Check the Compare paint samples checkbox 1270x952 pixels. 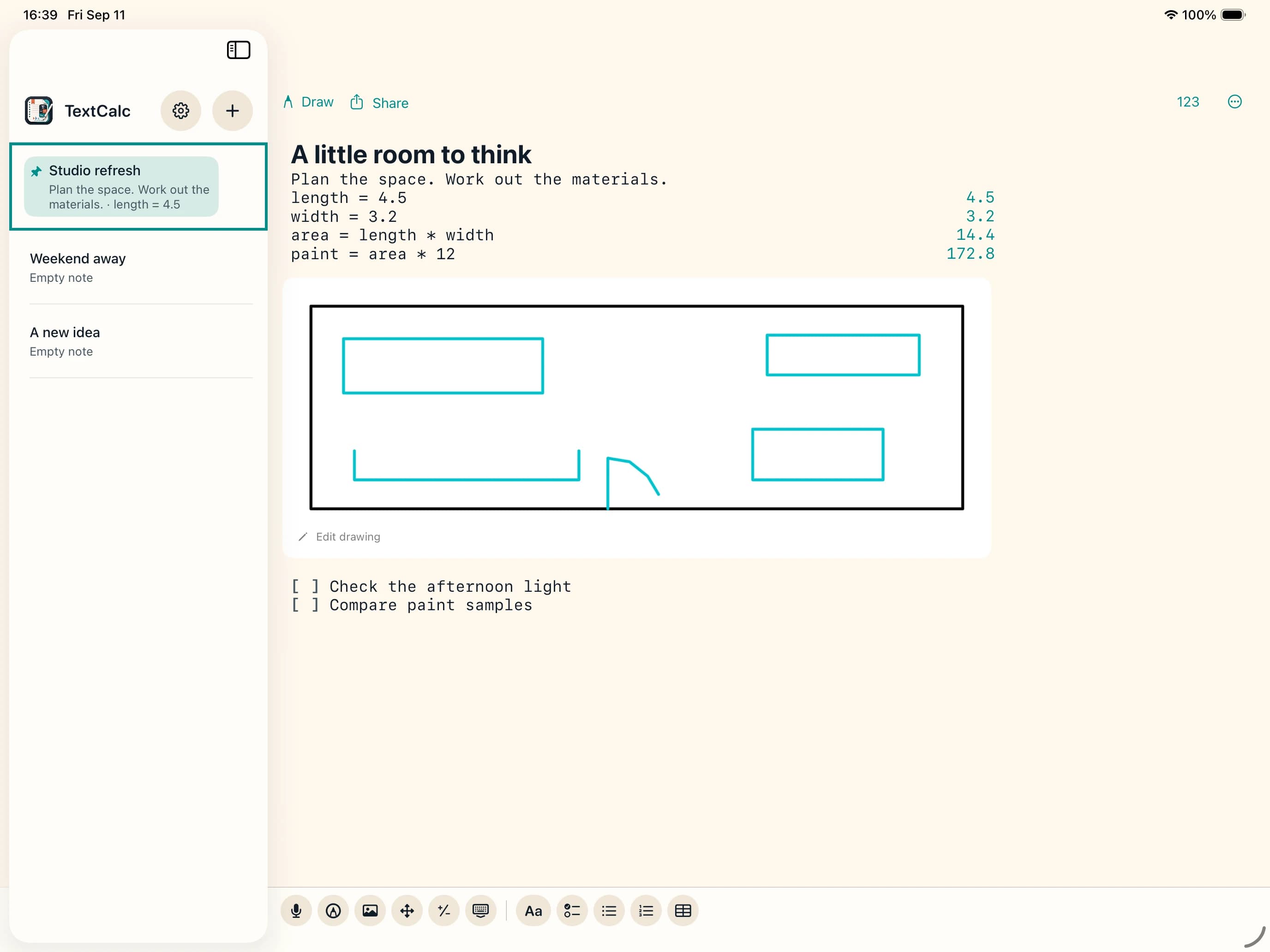pos(305,606)
